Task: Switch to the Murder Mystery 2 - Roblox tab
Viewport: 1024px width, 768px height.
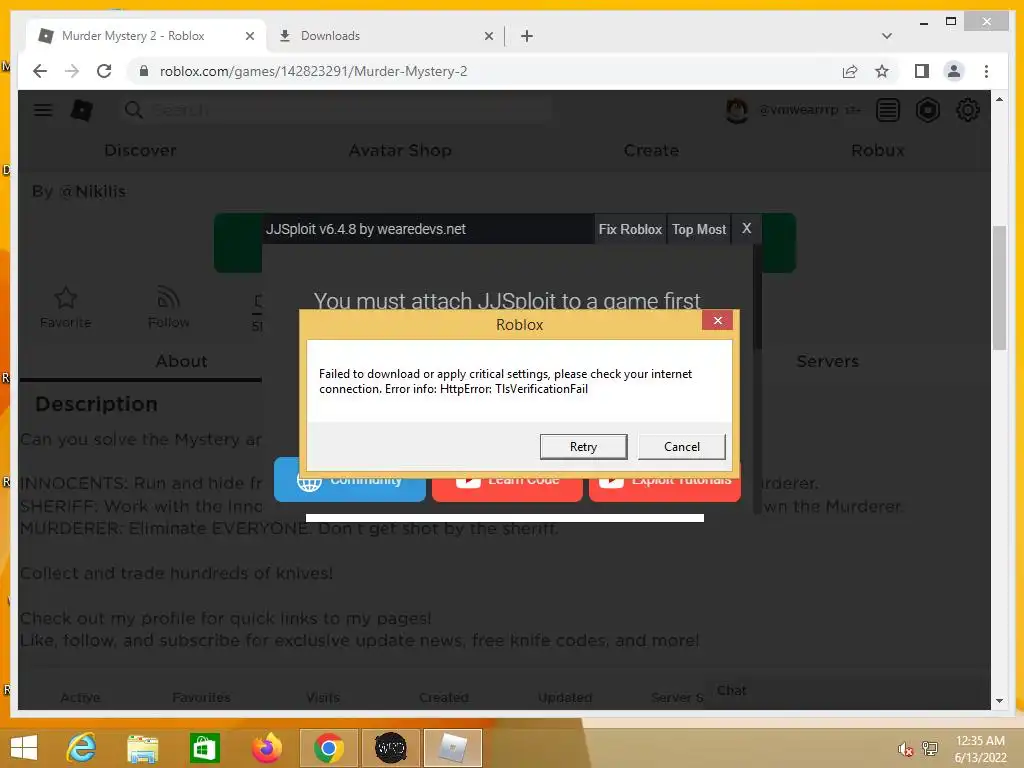Action: click(x=133, y=36)
